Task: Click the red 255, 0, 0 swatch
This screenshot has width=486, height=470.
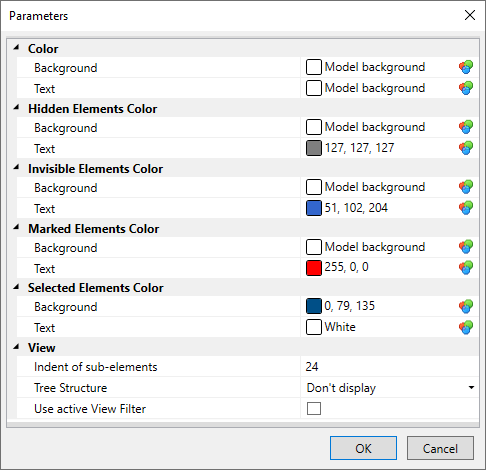Action: click(314, 268)
